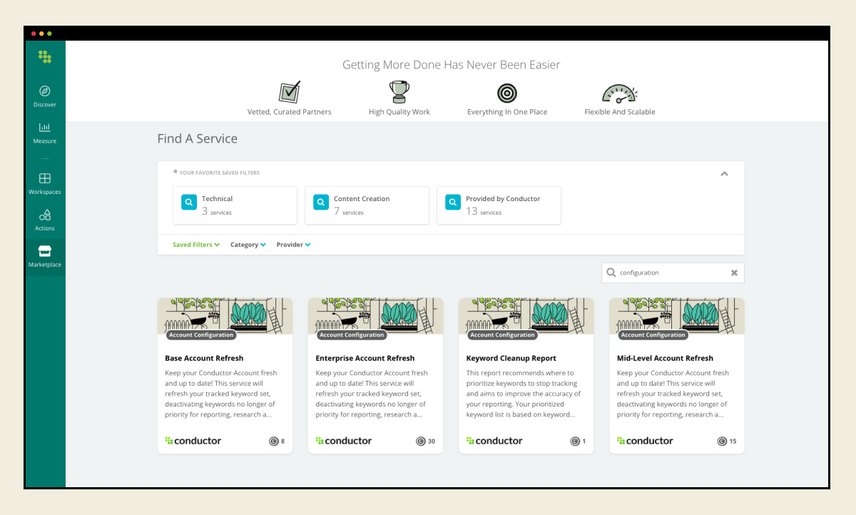Open the Mid-Level Account Refresh thumbnail image
The image size is (856, 515).
677,316
